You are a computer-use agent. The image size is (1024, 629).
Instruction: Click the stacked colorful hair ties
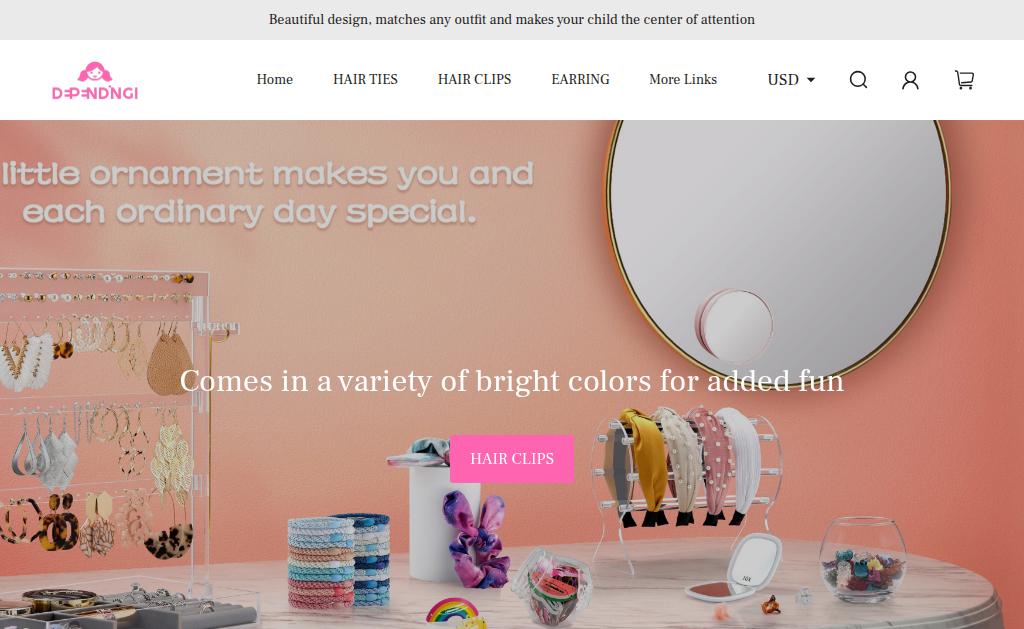339,560
